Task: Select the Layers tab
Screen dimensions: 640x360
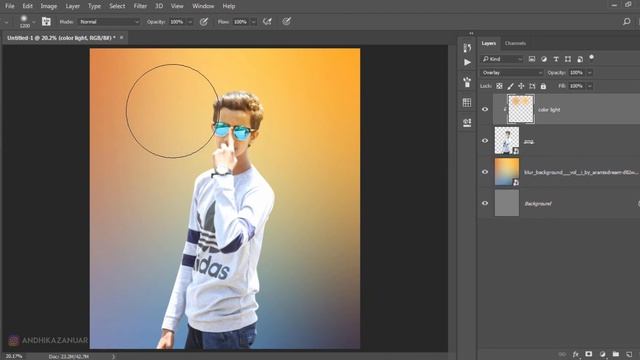Action: [x=489, y=43]
